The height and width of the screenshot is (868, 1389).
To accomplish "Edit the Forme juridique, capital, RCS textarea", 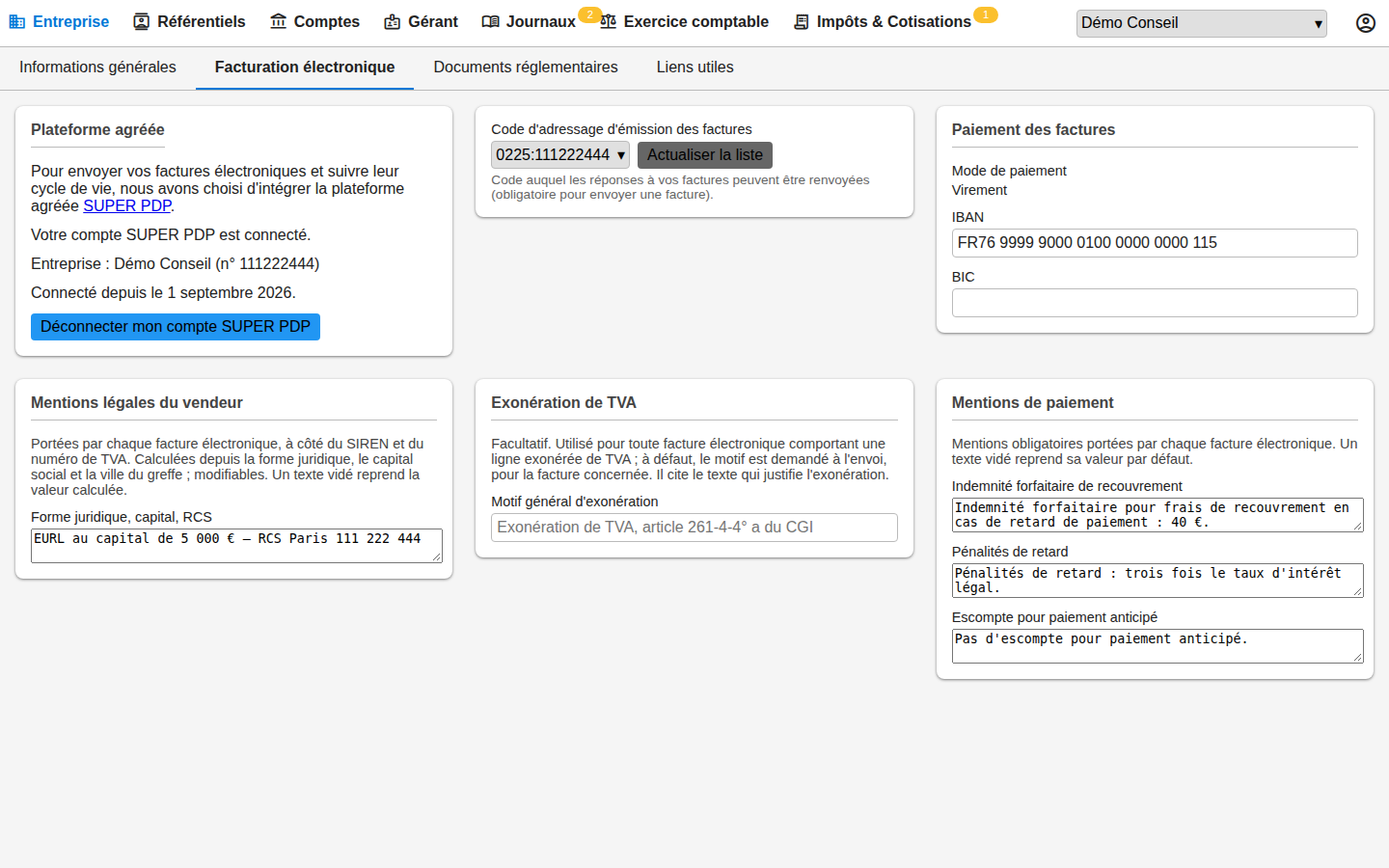I will coord(236,545).
